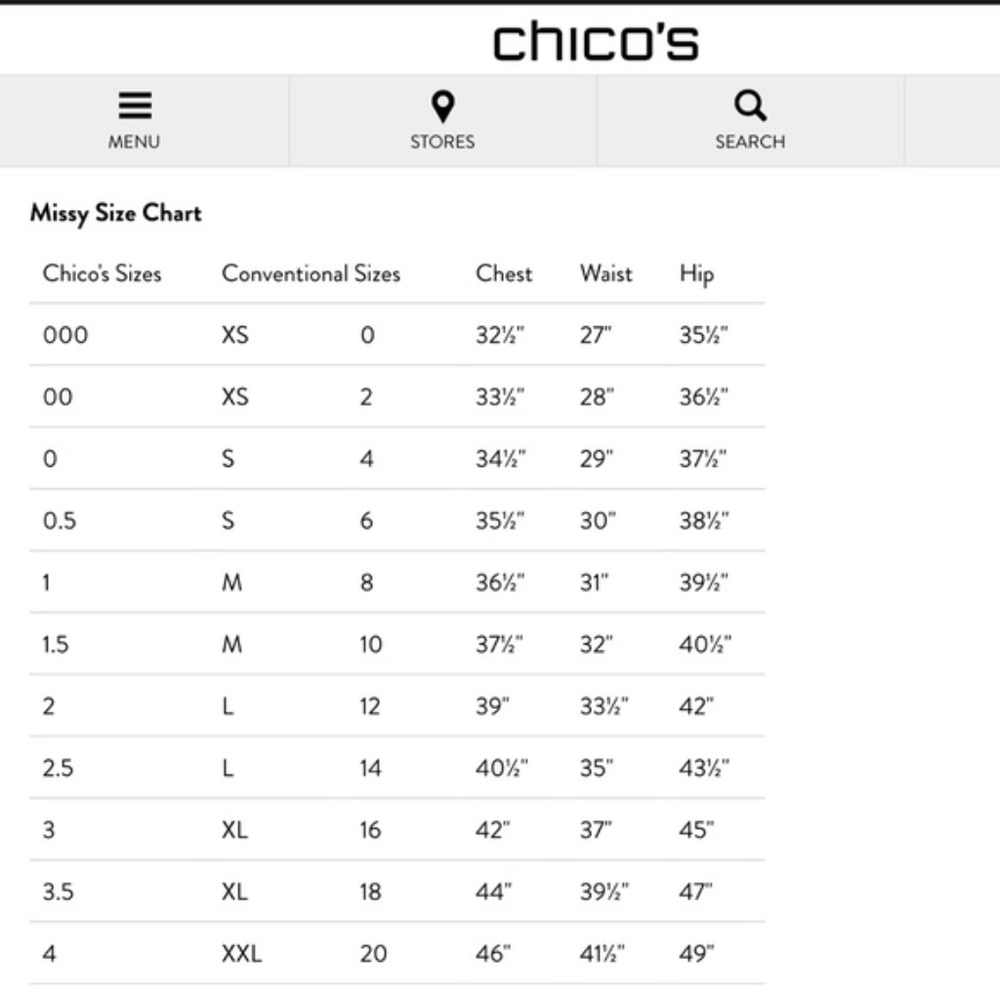Viewport: 1000px width, 1000px height.
Task: Select the 000 size row label
Action: coord(65,336)
